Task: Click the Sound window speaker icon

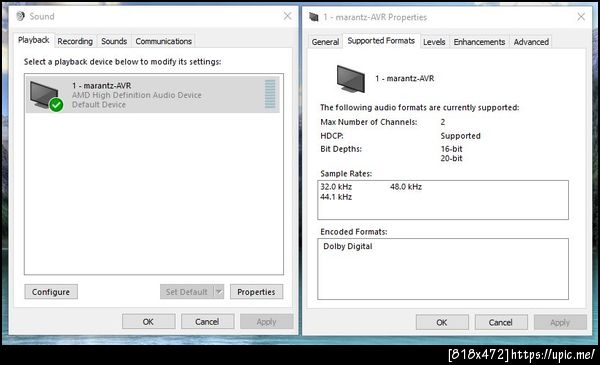Action: (21, 16)
